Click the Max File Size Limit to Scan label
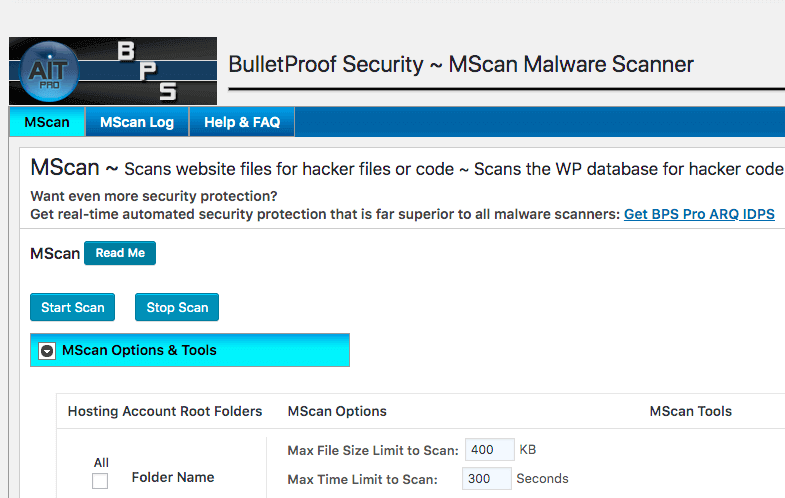The image size is (785, 498). tap(373, 451)
